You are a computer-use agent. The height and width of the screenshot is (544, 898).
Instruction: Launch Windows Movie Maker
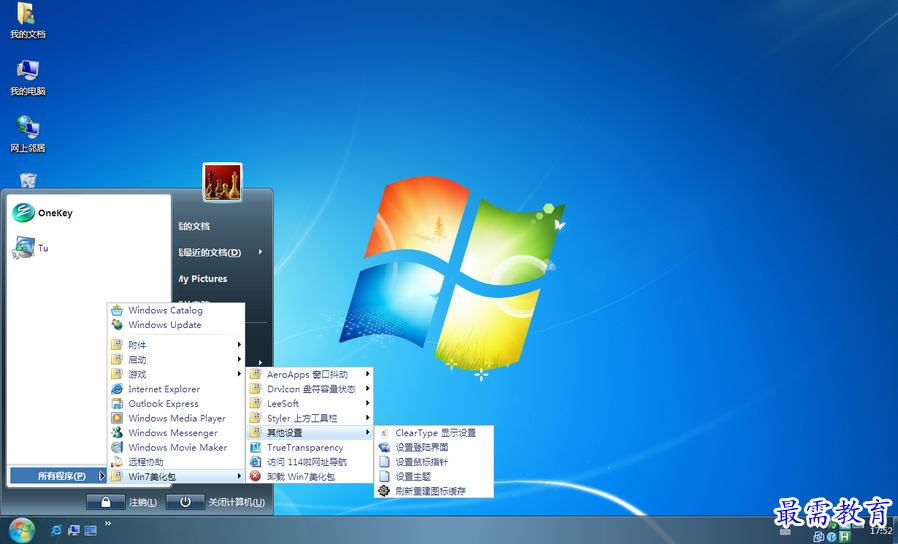tap(176, 447)
